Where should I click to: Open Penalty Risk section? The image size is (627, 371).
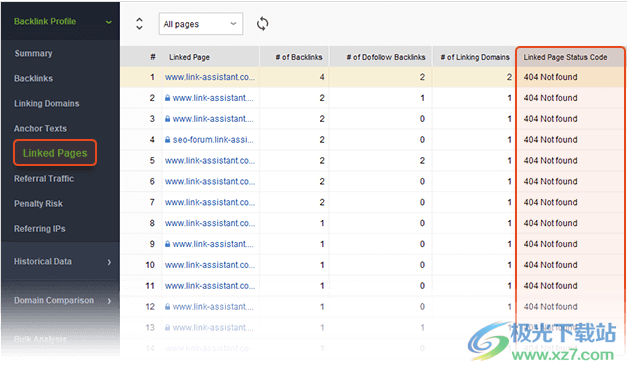[38, 204]
